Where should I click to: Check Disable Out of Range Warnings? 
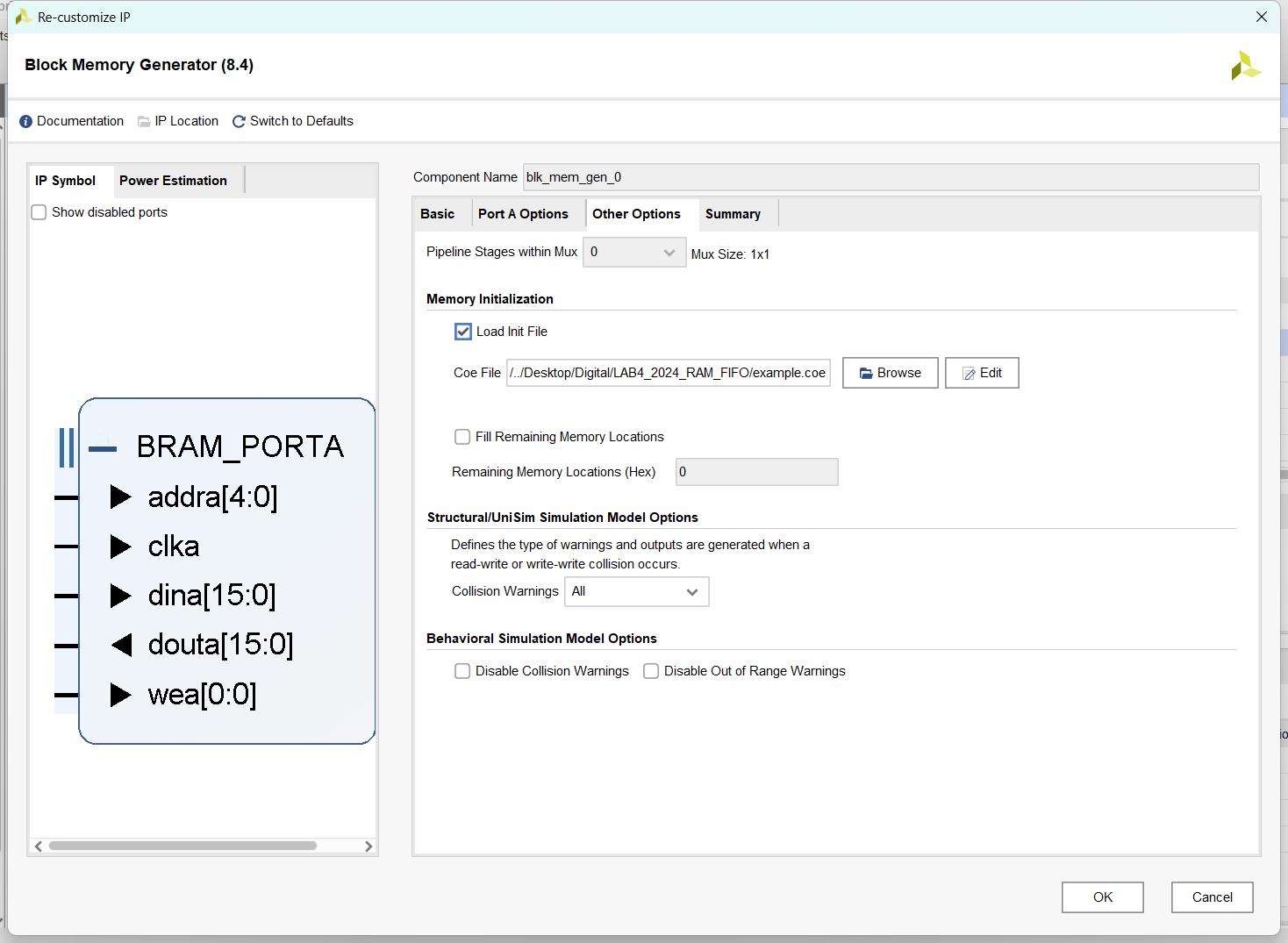[x=651, y=671]
